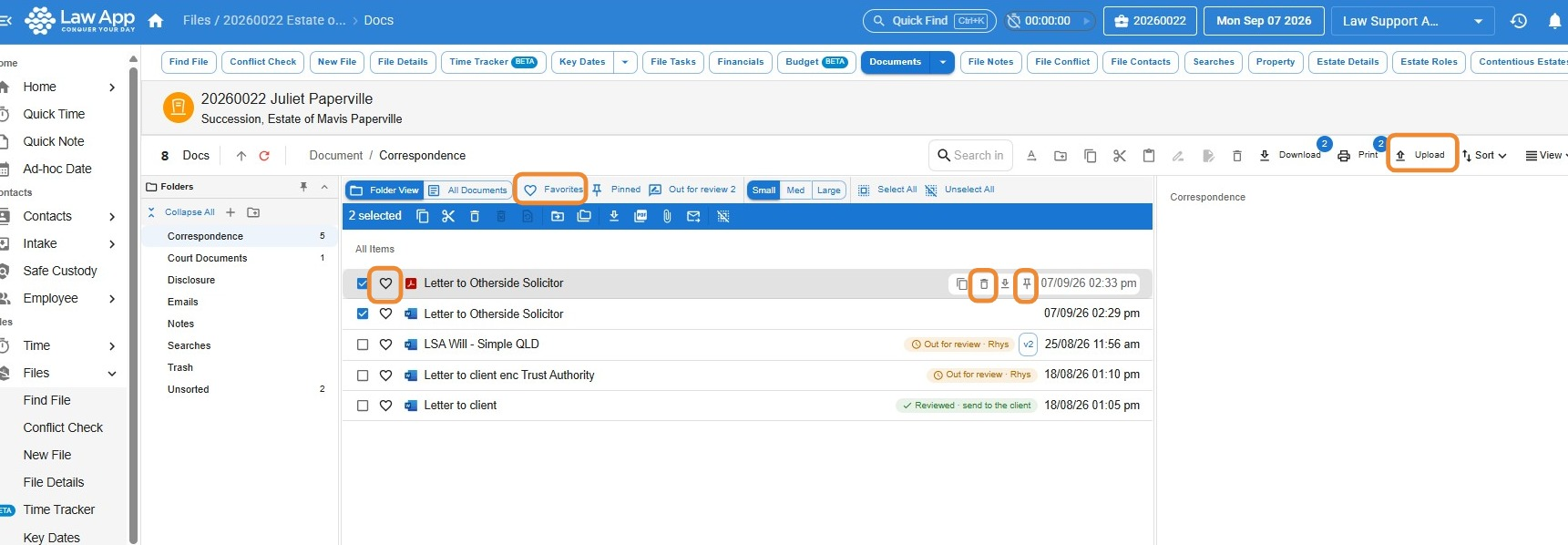Open the history clock icon in top bar
Screen dimensions: 1568x545
(x=1519, y=20)
